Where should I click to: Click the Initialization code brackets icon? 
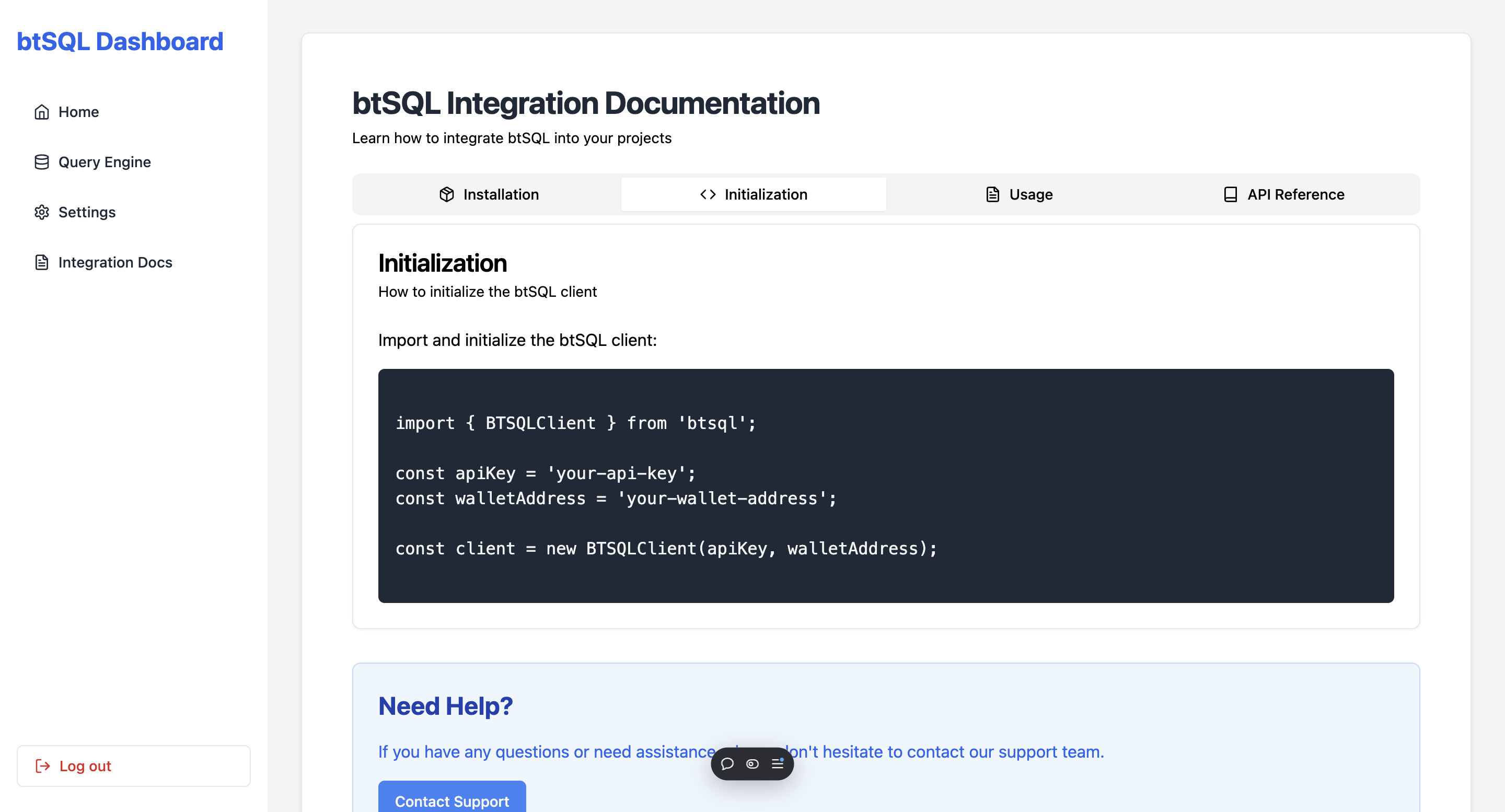[708, 194]
